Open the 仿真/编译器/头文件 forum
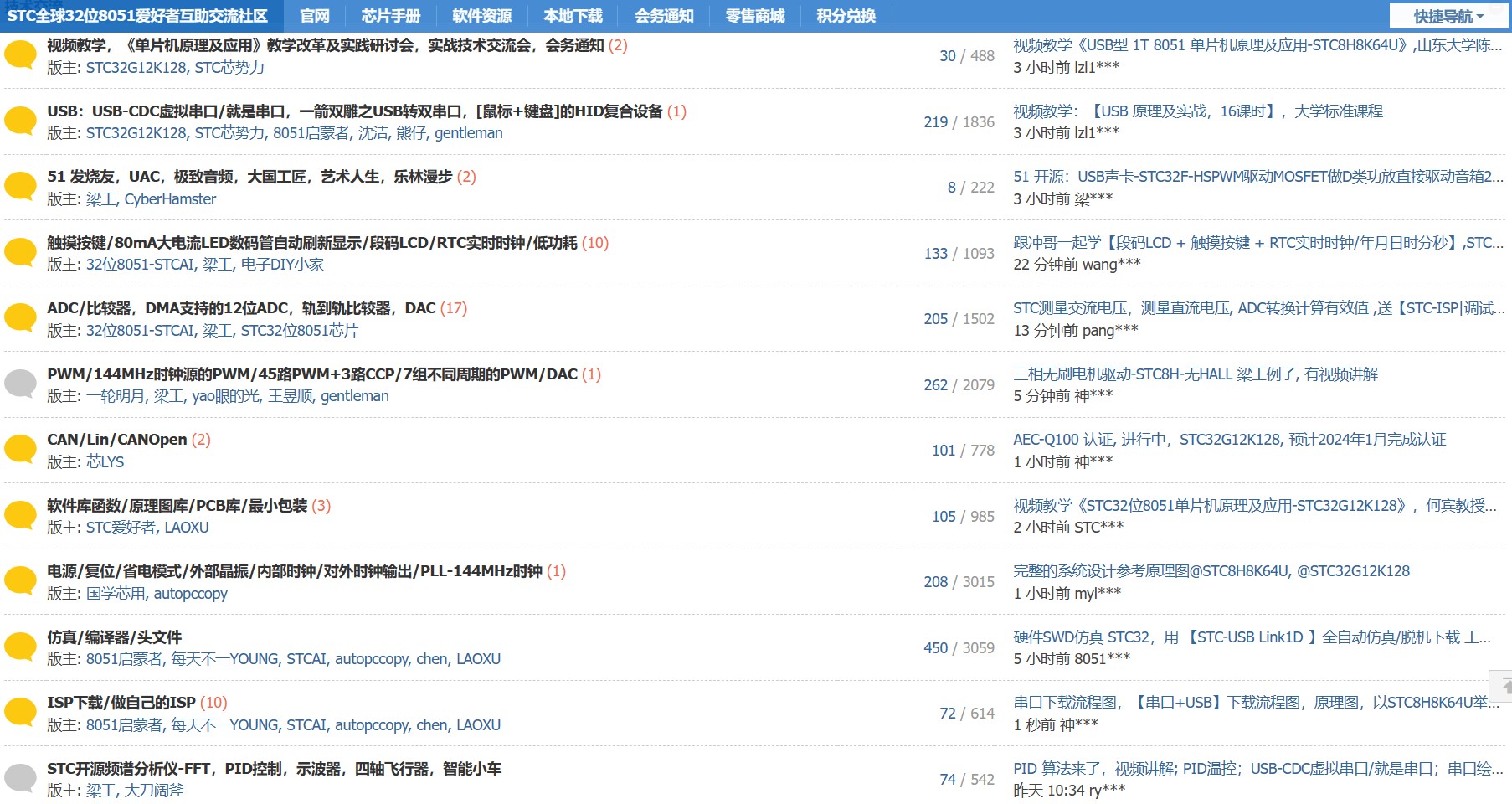 115,637
